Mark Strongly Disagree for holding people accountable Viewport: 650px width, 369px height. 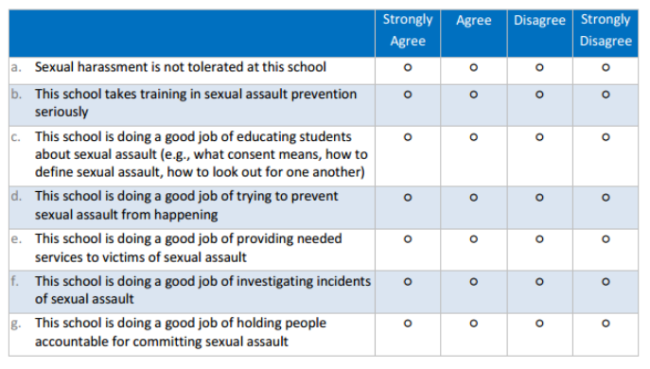[x=606, y=323]
